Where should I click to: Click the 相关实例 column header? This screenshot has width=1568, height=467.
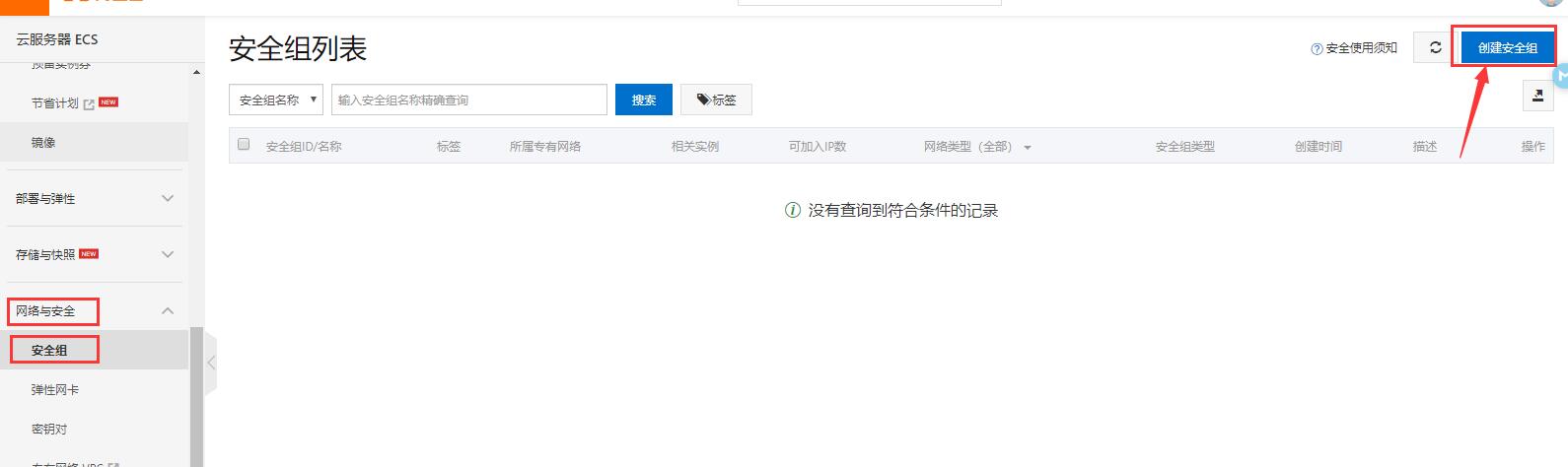click(695, 147)
